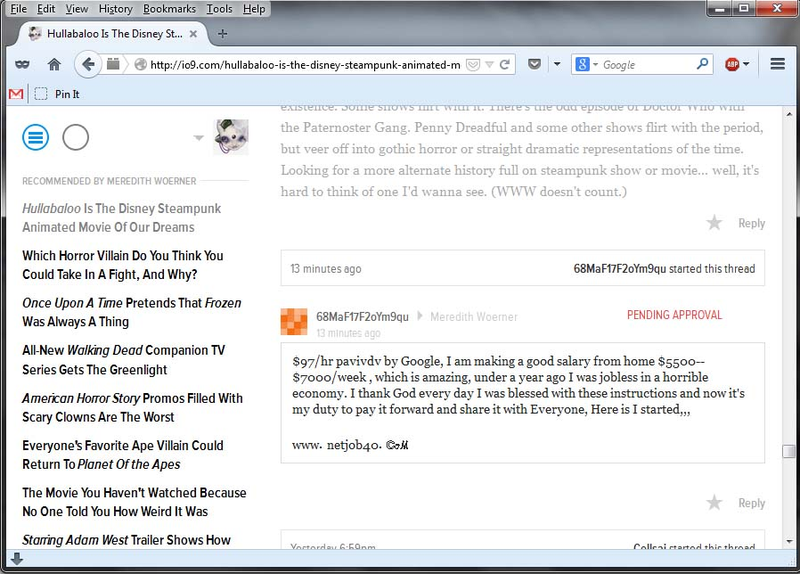Save page to Pocket from URL bar
The height and width of the screenshot is (574, 800).
click(473, 65)
